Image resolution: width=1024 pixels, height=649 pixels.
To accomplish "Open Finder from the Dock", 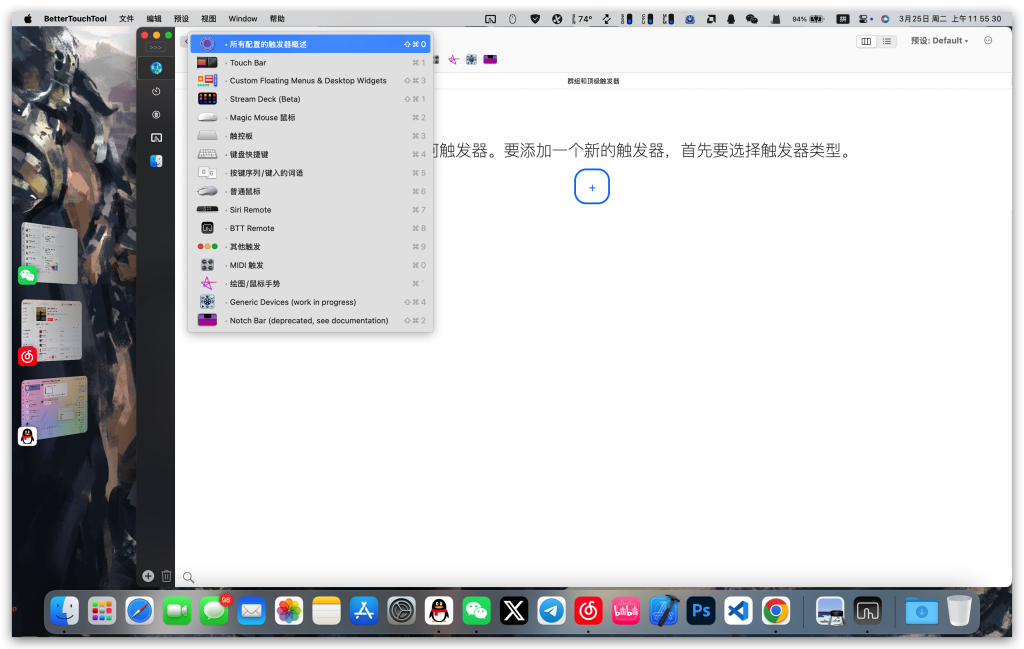I will (65, 611).
